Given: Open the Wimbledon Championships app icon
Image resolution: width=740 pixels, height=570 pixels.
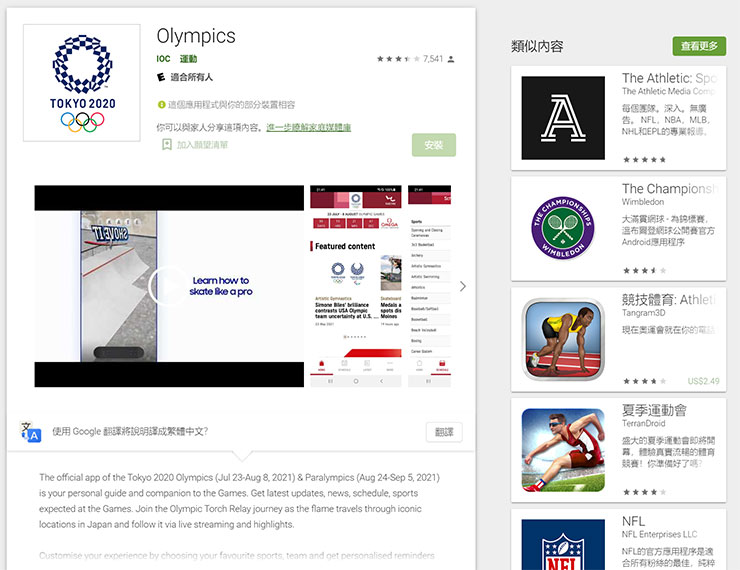Looking at the screenshot, I should [563, 228].
